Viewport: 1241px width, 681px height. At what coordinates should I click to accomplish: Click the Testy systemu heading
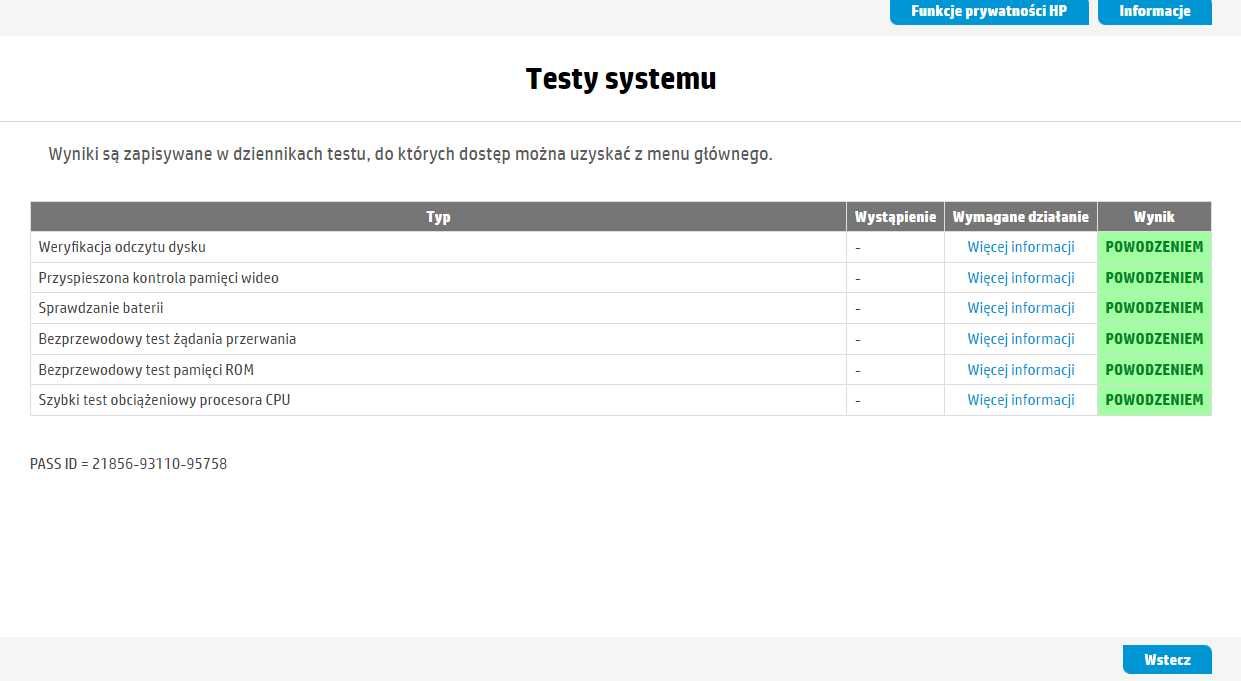[x=621, y=79]
